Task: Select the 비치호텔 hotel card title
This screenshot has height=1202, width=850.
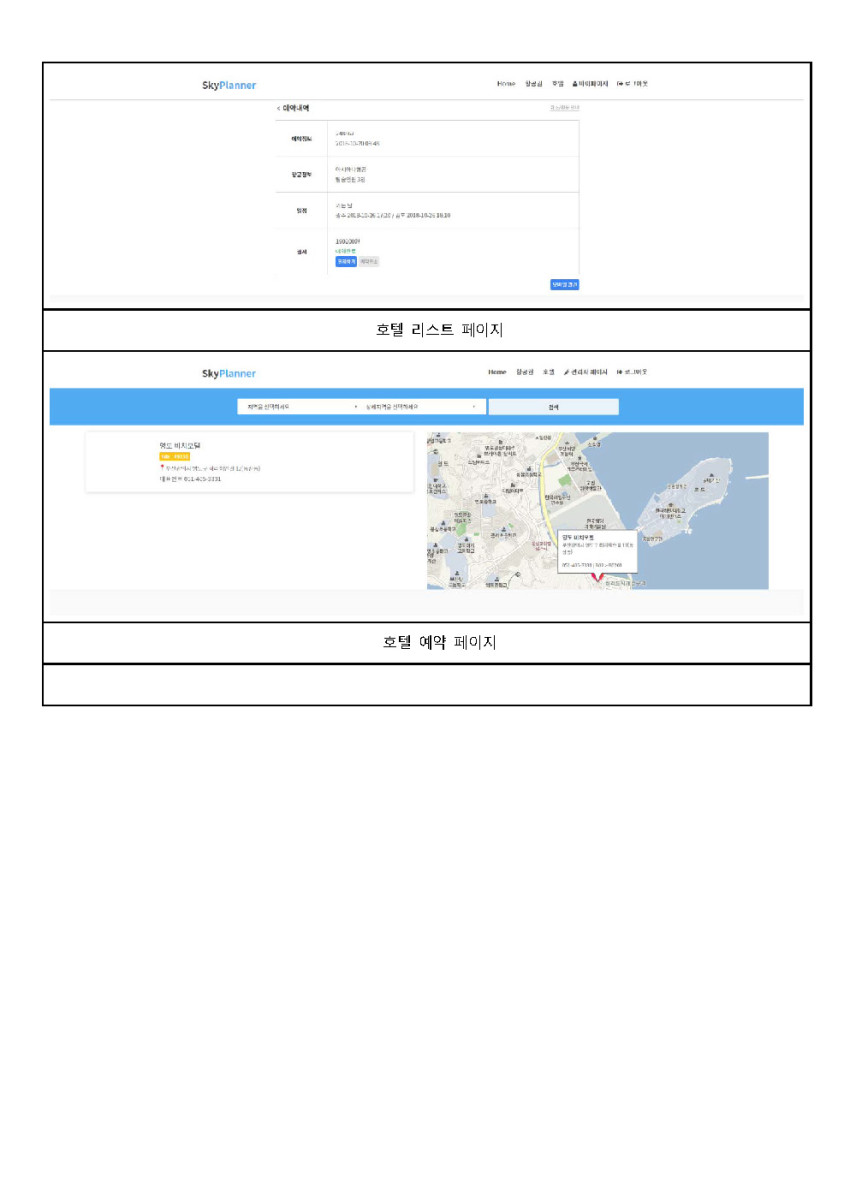Action: [x=181, y=445]
